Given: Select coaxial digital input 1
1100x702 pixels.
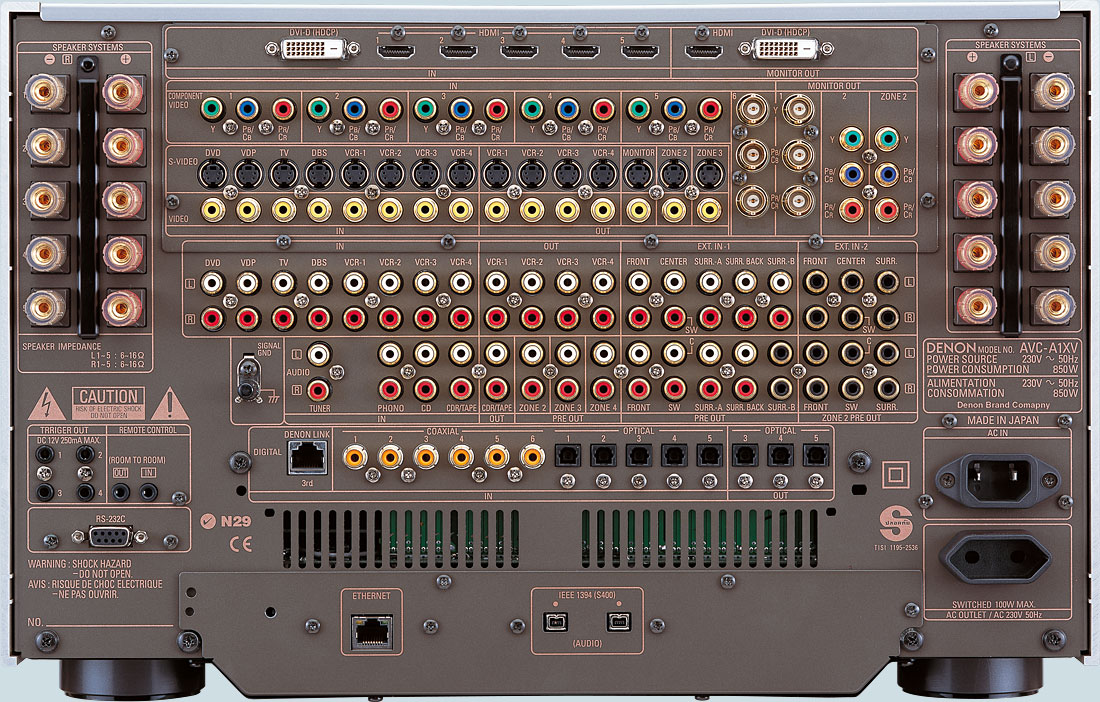Looking at the screenshot, I should [x=355, y=457].
